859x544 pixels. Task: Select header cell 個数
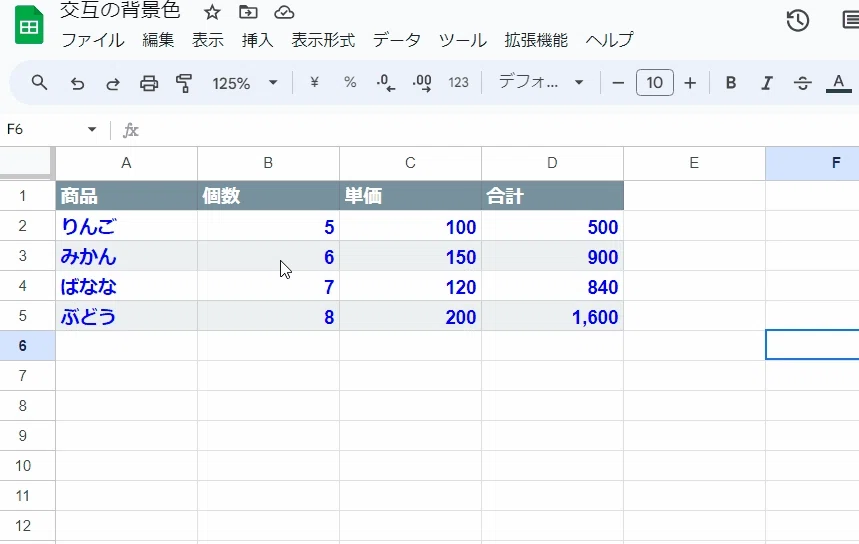[x=268, y=196]
